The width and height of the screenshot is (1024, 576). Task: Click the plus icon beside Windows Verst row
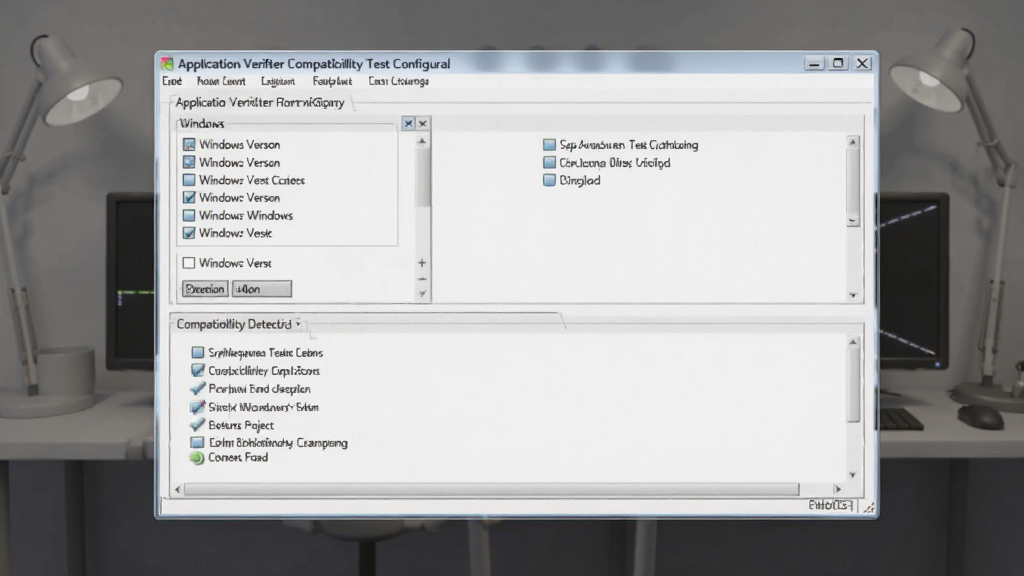422,263
